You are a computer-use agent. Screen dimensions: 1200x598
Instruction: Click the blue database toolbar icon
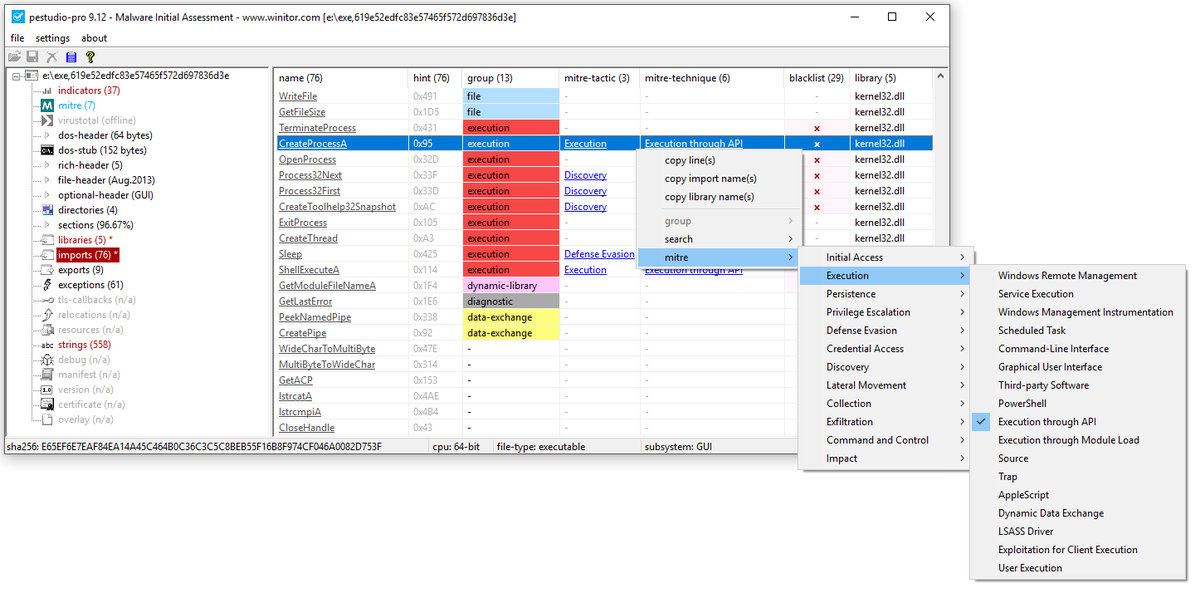click(x=71, y=58)
